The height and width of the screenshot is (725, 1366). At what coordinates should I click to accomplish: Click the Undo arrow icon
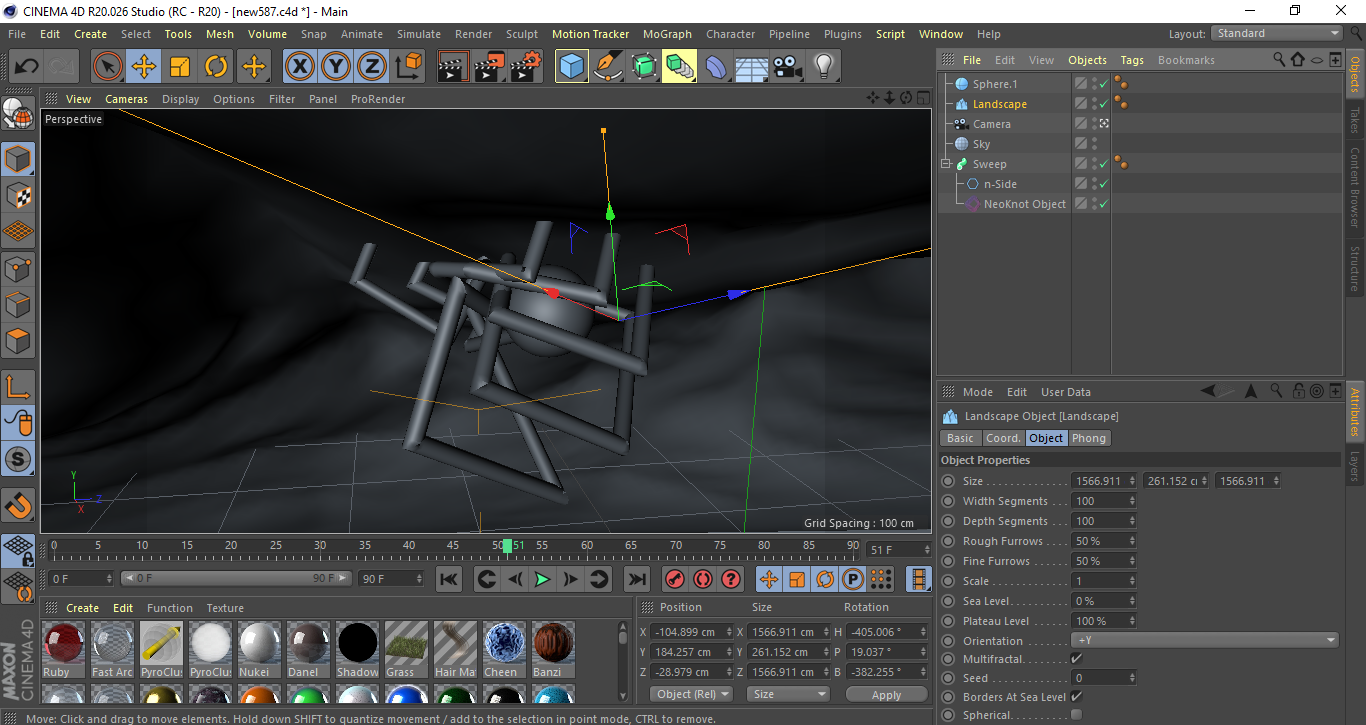(26, 67)
